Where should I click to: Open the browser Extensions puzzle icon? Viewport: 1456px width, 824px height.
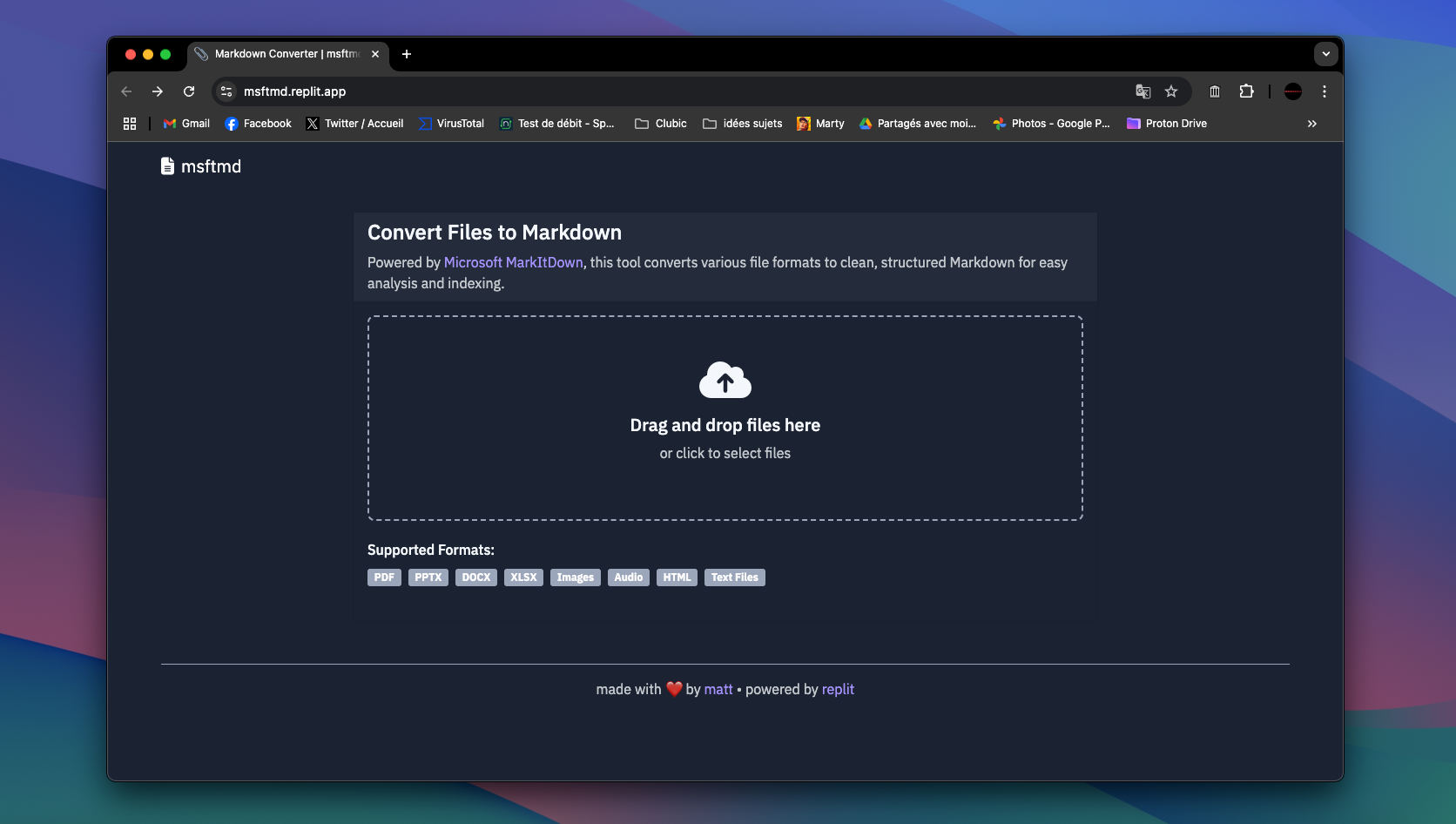click(1247, 91)
